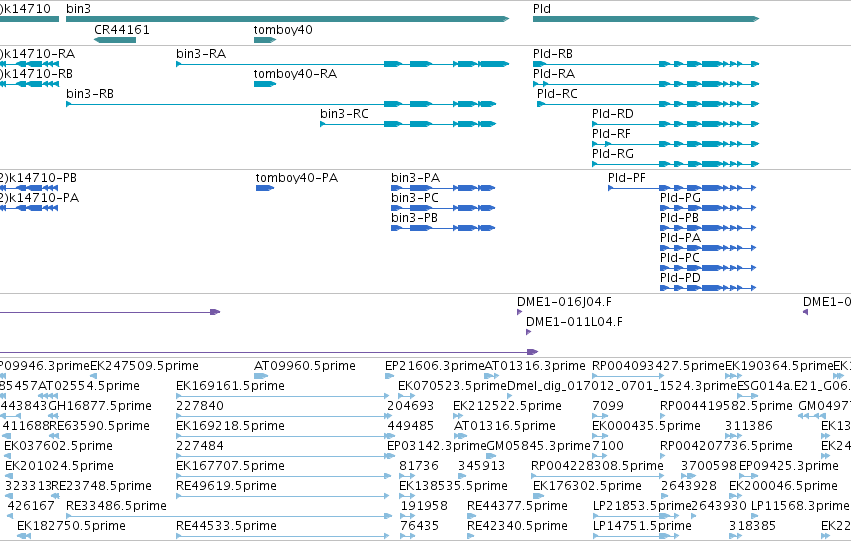
Task: Click the Pld-RF transcript label
Action: (611, 134)
